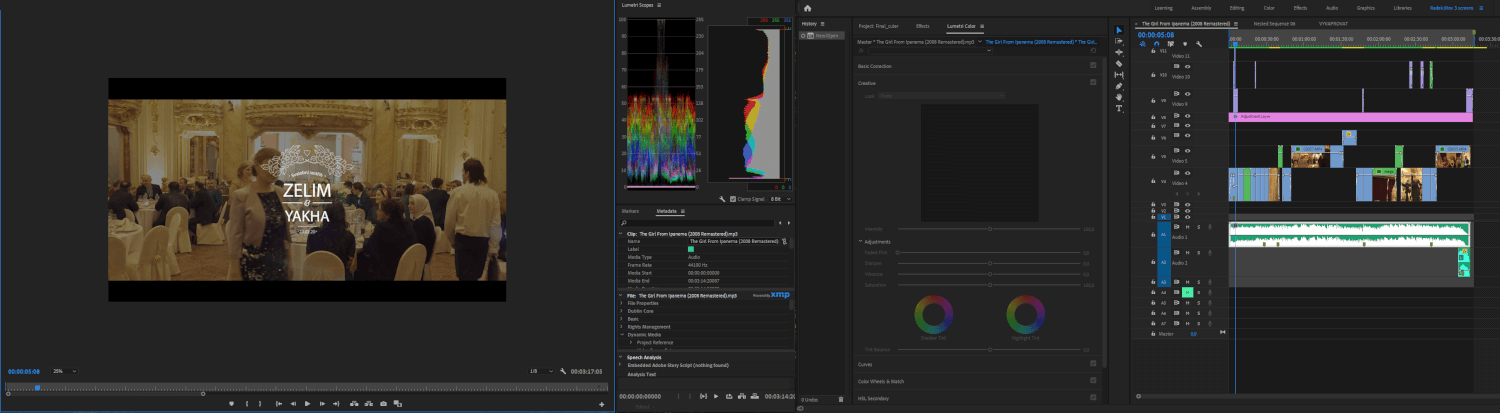Open the 25% zoom level dropdown
This screenshot has height=413, width=1500.
pos(64,371)
